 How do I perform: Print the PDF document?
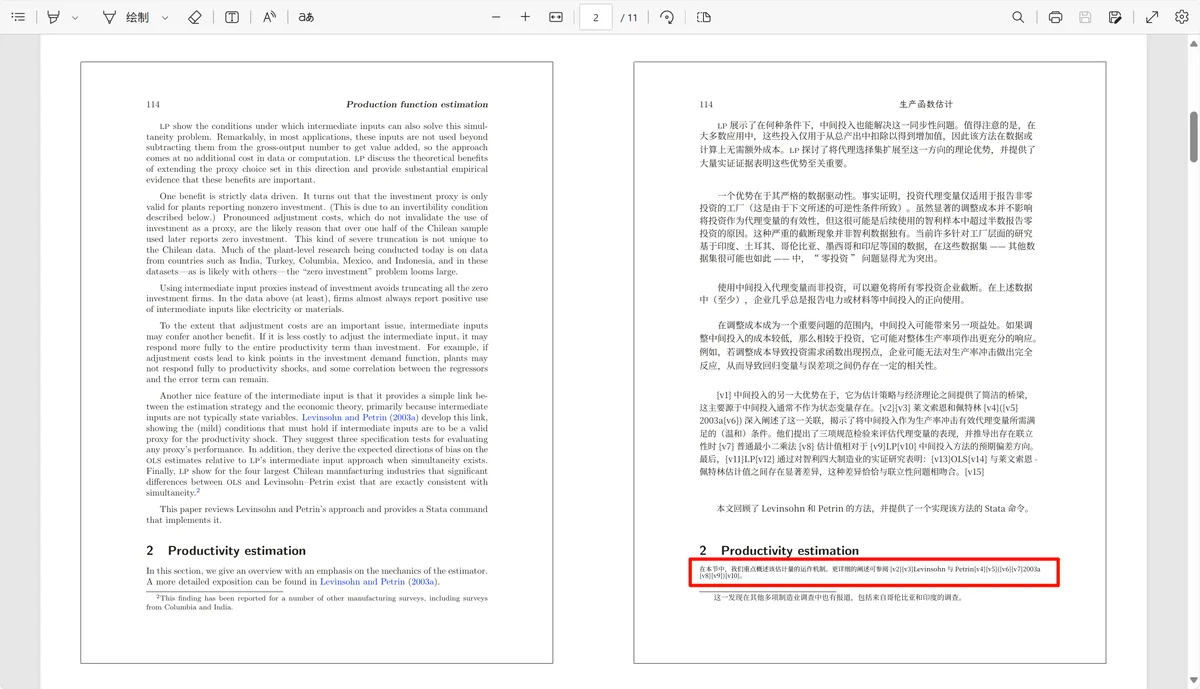pyautogui.click(x=1055, y=17)
